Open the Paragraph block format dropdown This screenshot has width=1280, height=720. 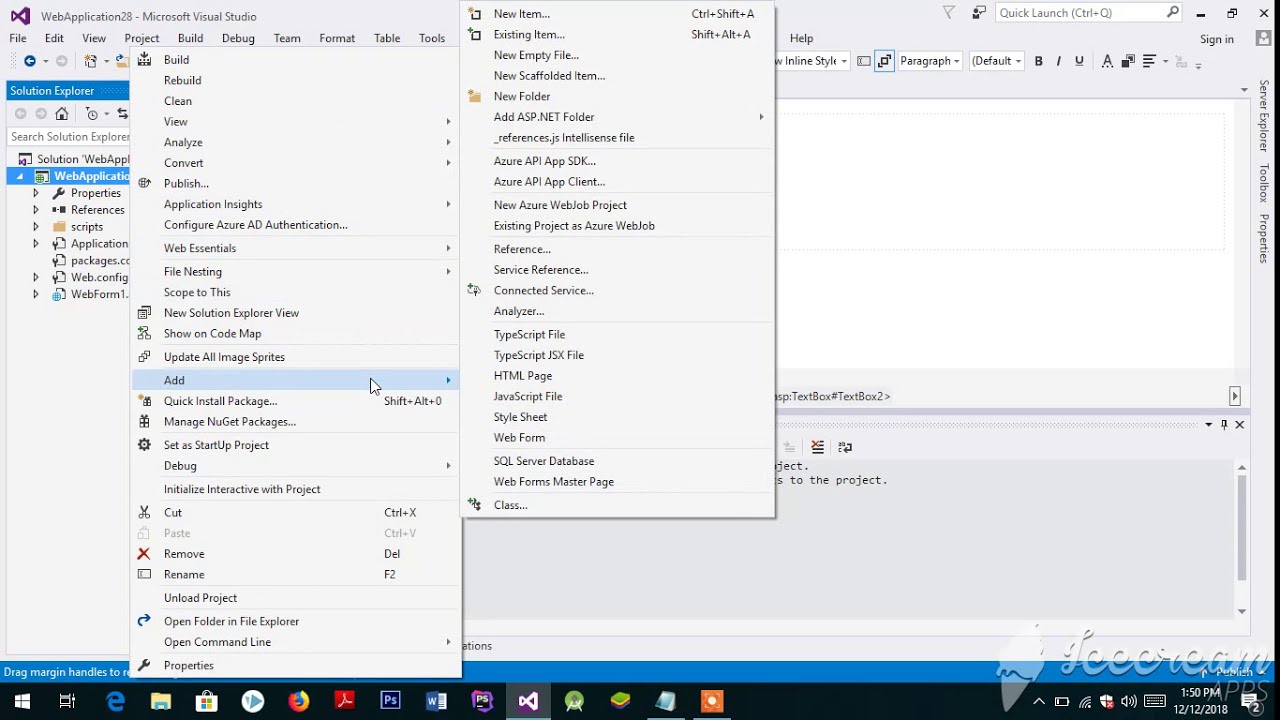click(929, 61)
